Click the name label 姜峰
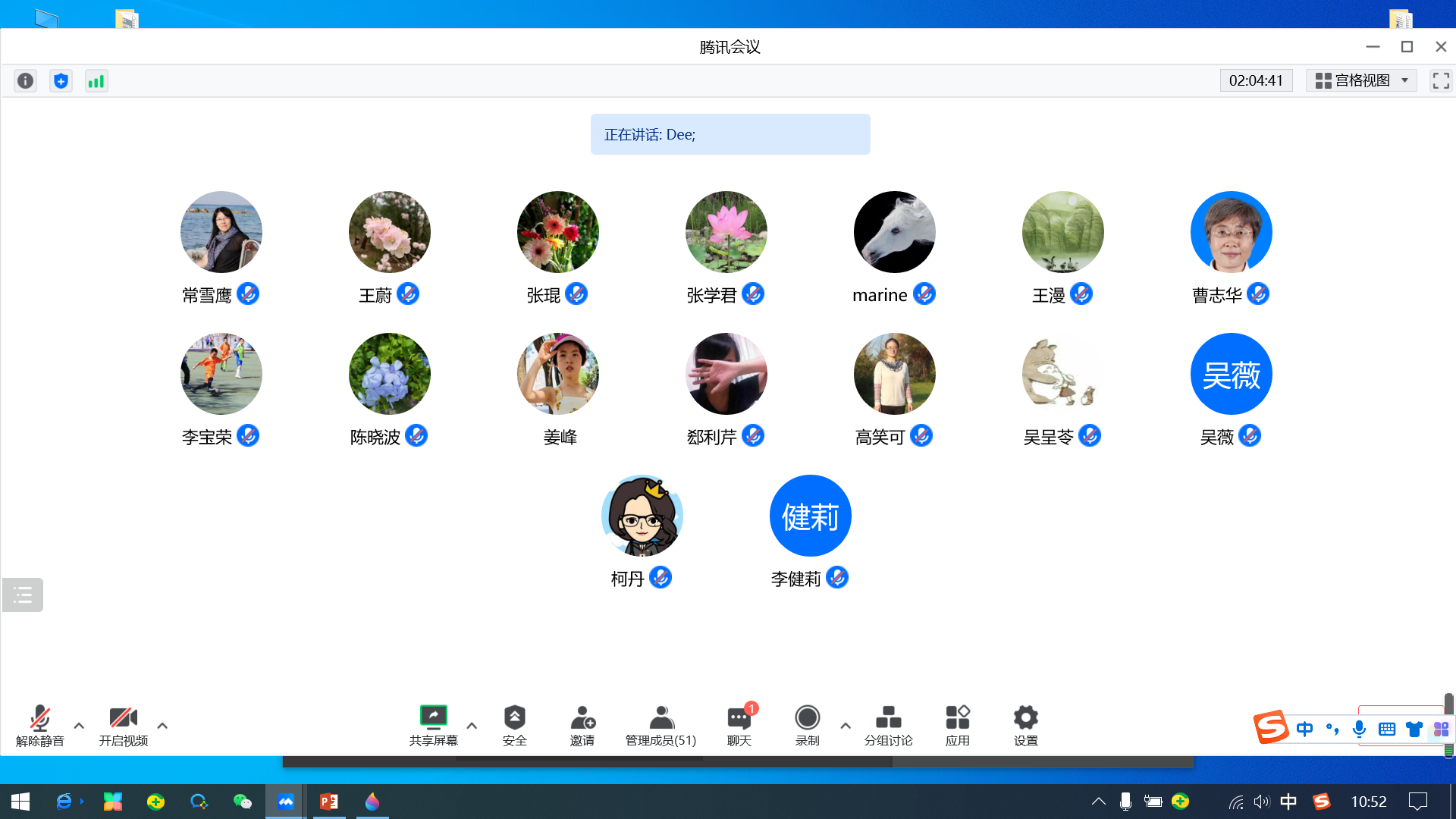 coord(560,437)
